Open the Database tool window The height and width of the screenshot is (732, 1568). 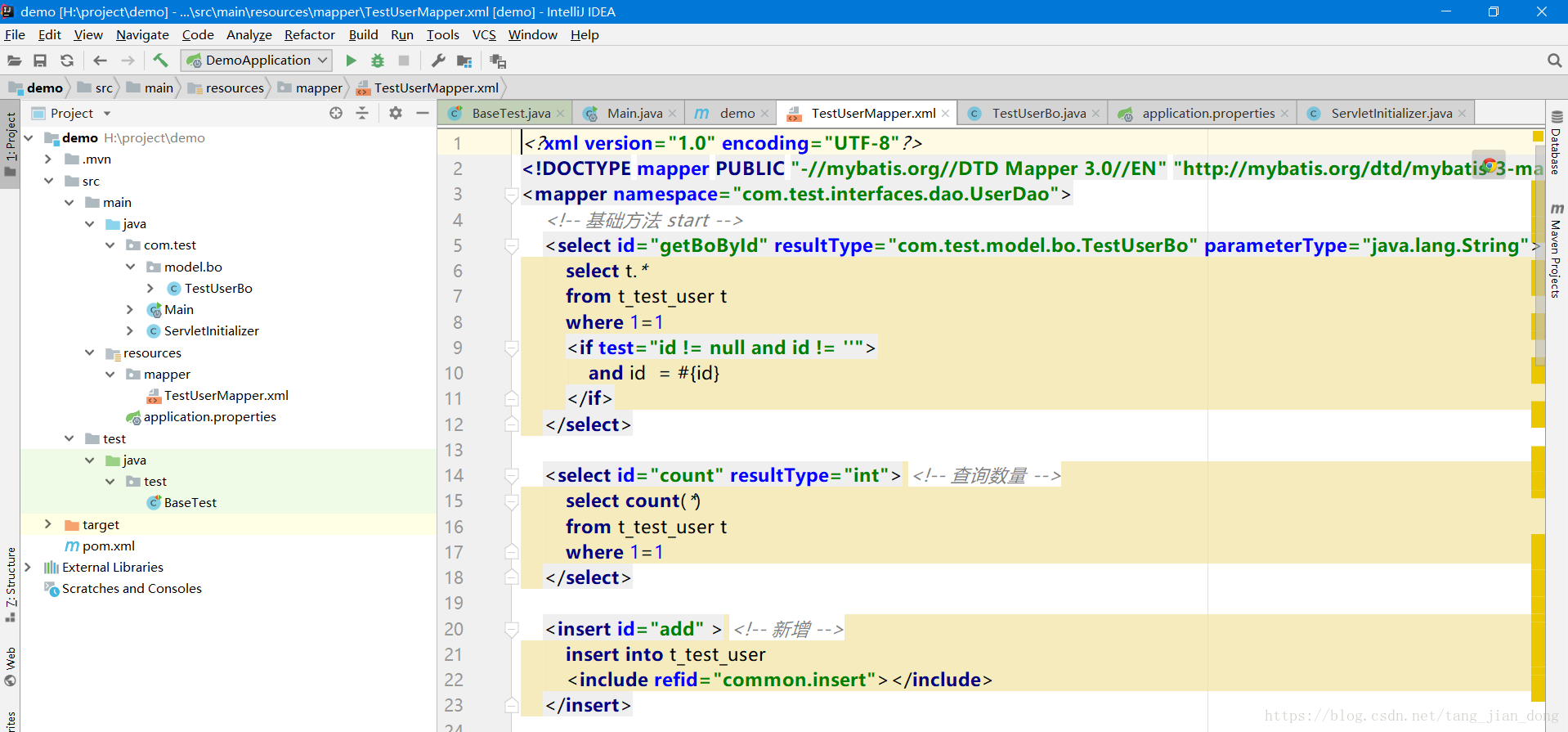pyautogui.click(x=1557, y=143)
